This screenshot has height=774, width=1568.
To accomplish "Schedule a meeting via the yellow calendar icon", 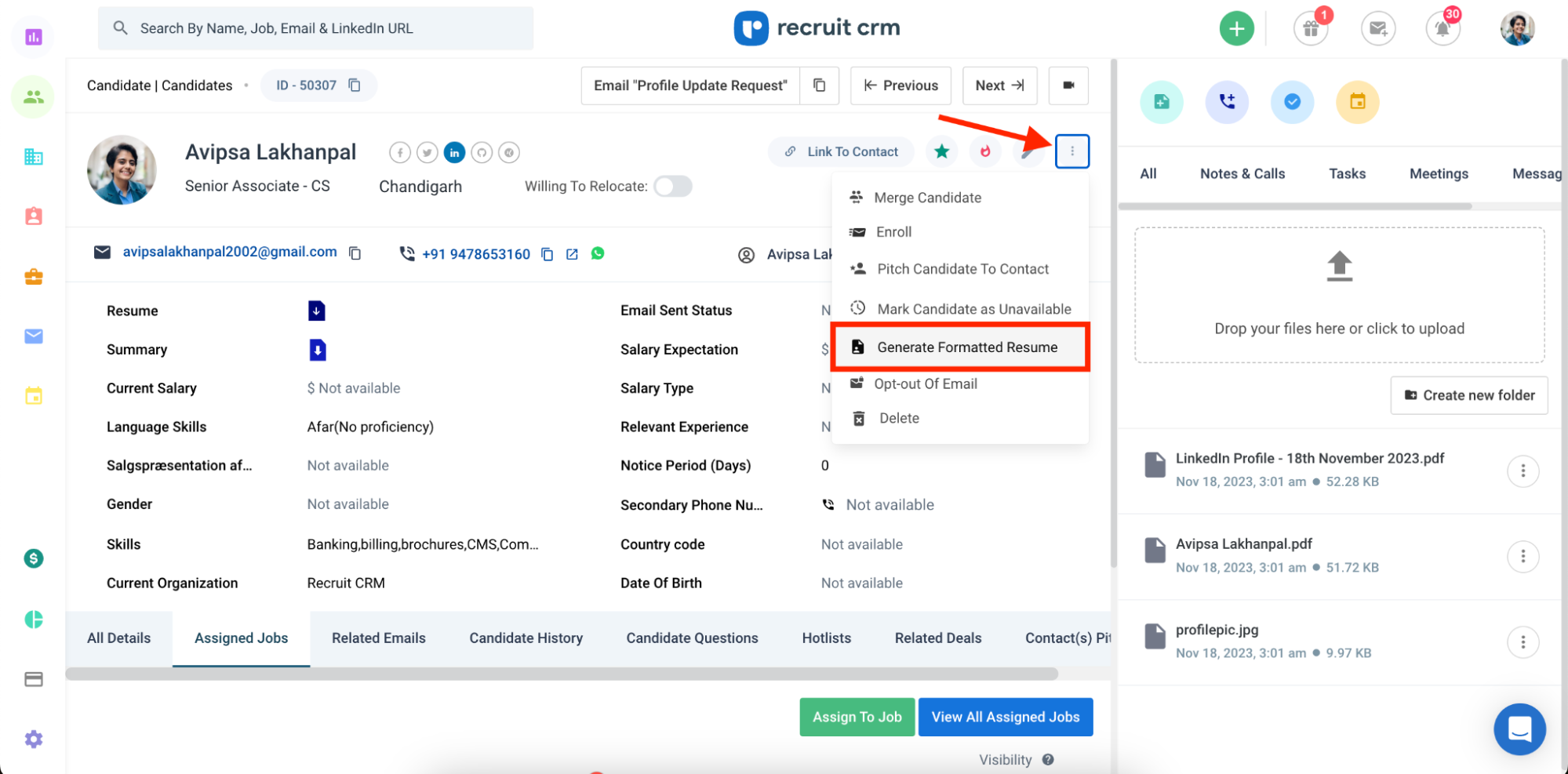I will [1357, 102].
